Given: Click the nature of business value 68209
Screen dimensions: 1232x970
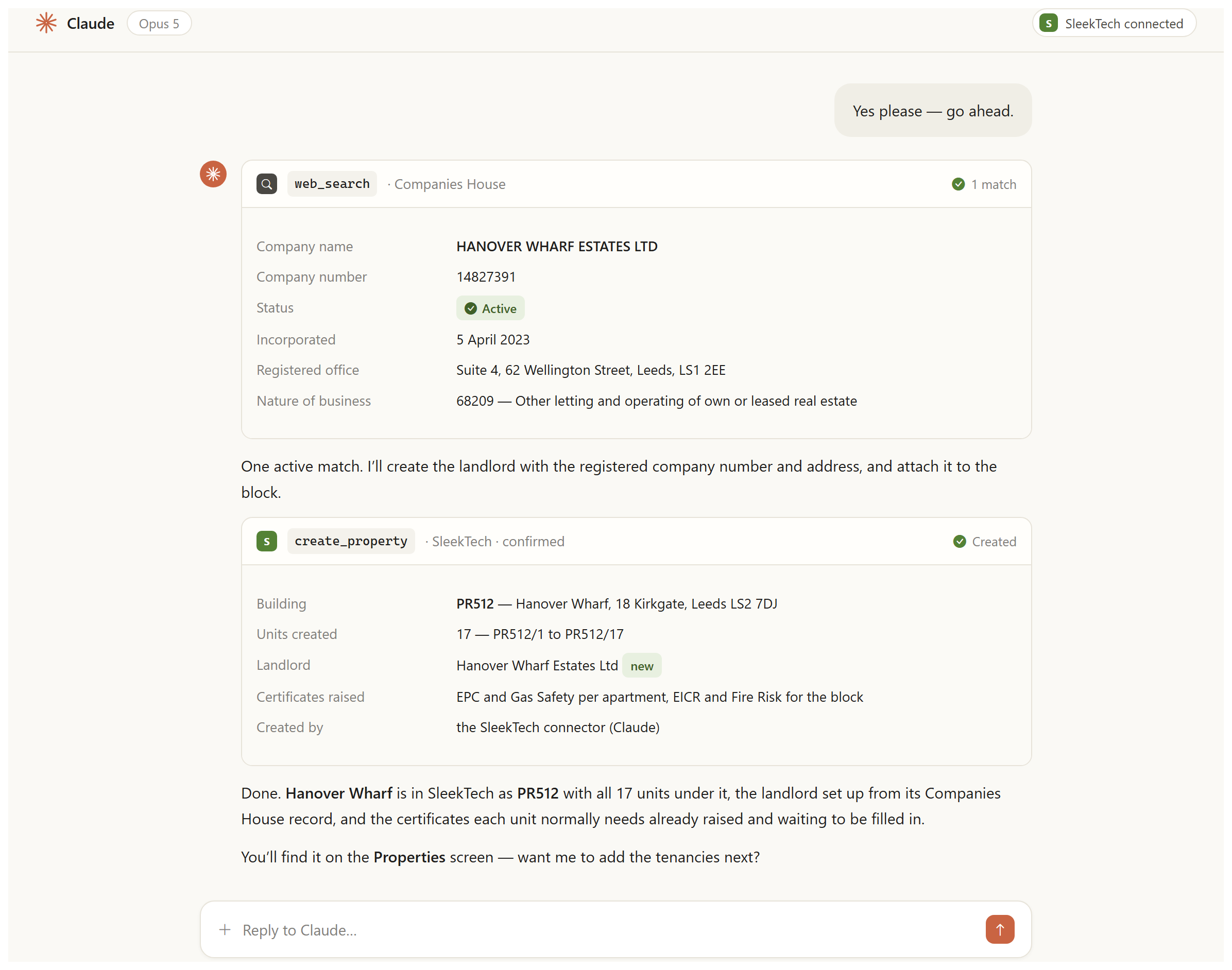Looking at the screenshot, I should pyautogui.click(x=656, y=401).
